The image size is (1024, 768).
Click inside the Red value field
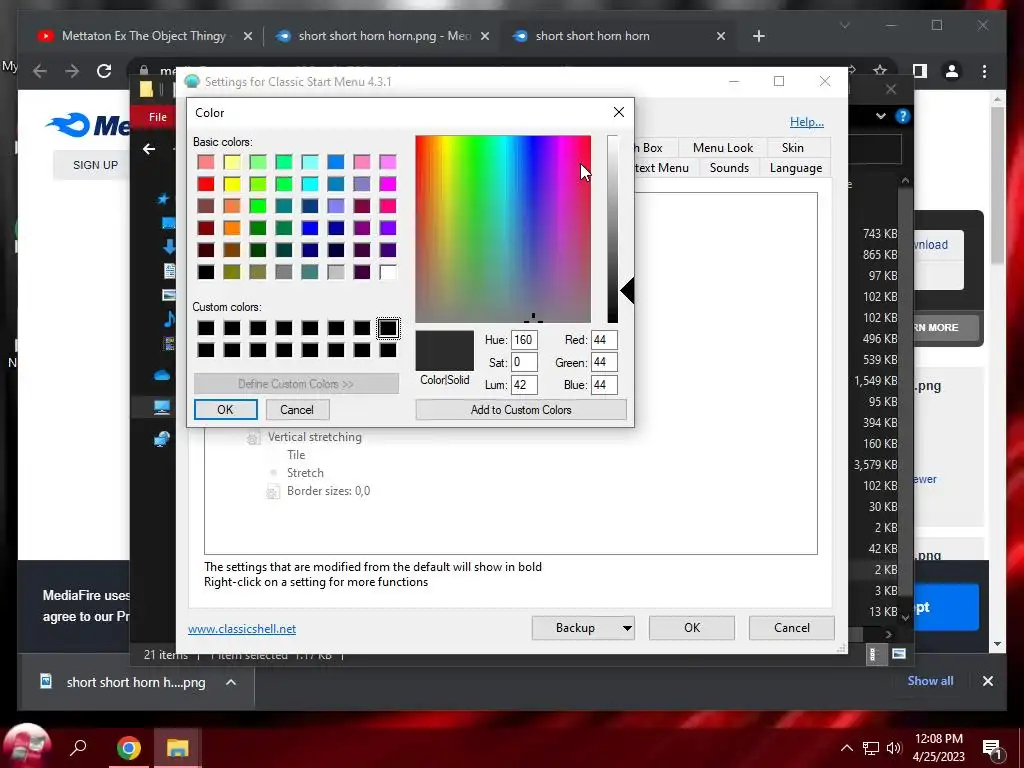(x=604, y=340)
